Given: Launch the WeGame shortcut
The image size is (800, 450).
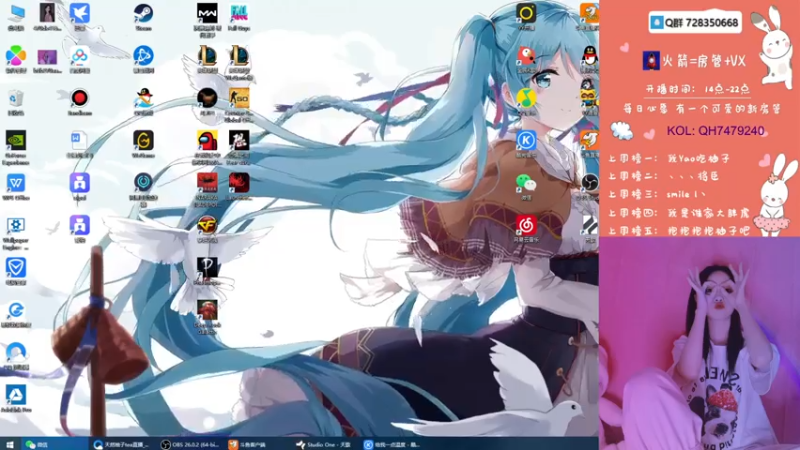Looking at the screenshot, I should [143, 140].
